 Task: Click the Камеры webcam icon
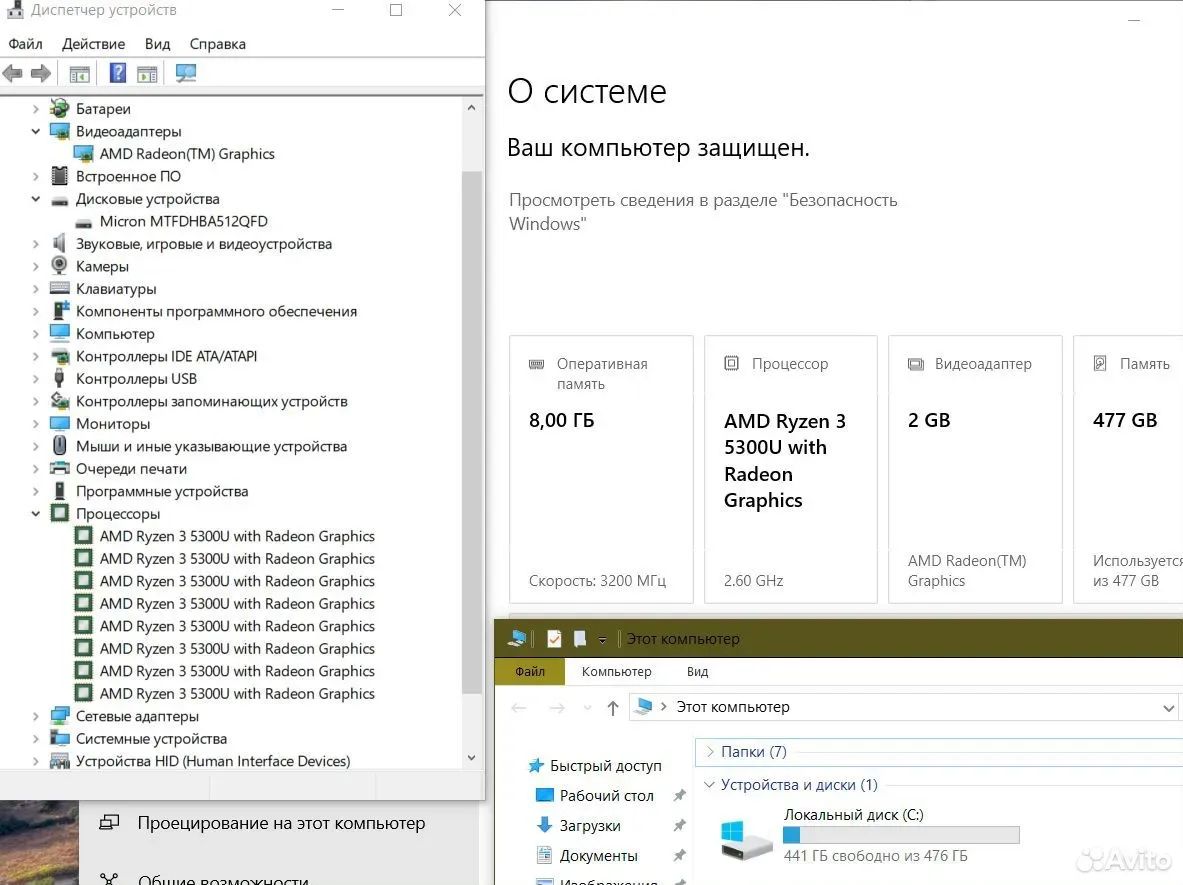pyautogui.click(x=60, y=266)
